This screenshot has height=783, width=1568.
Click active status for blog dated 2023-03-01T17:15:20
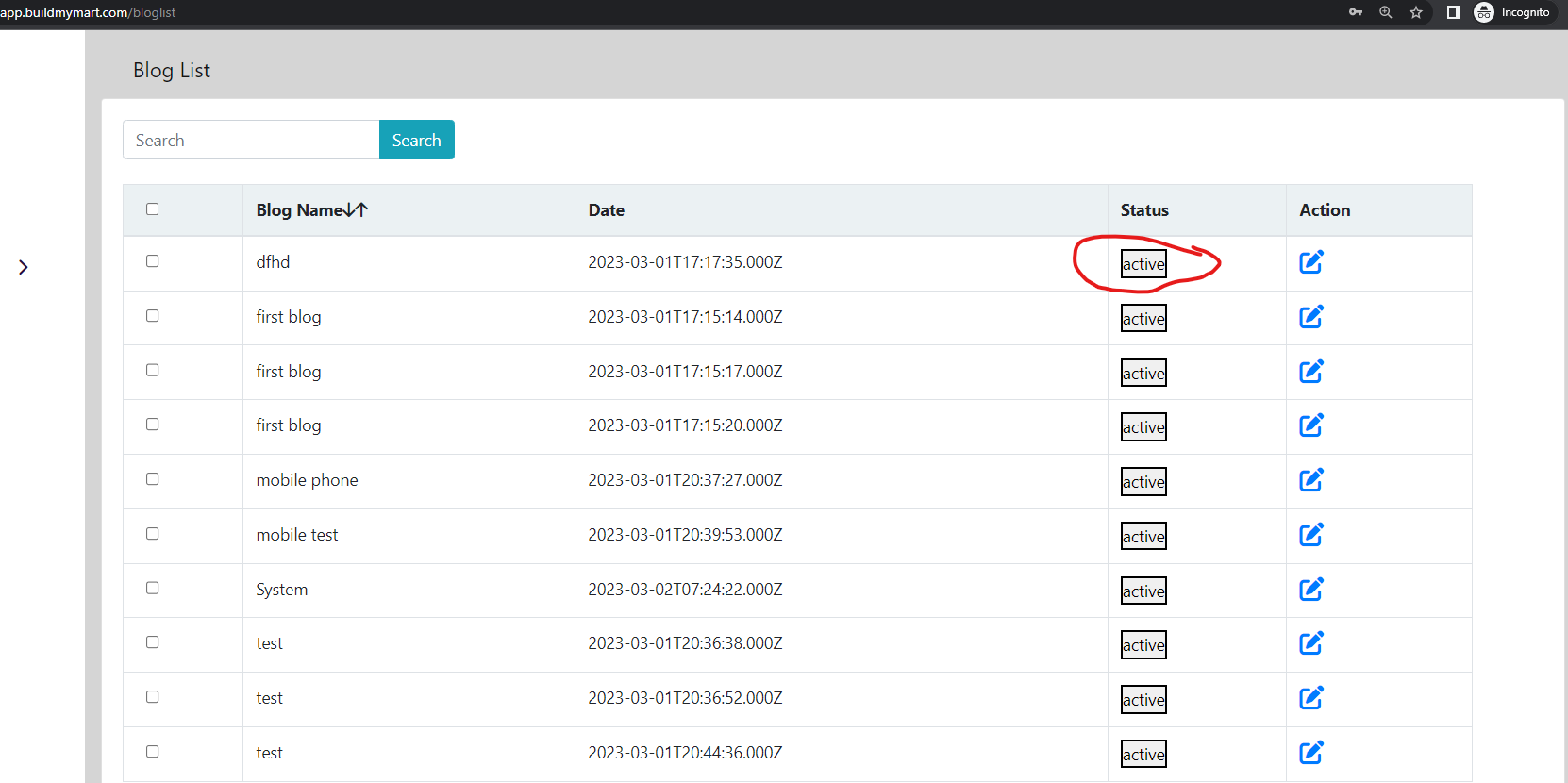pyautogui.click(x=1143, y=427)
